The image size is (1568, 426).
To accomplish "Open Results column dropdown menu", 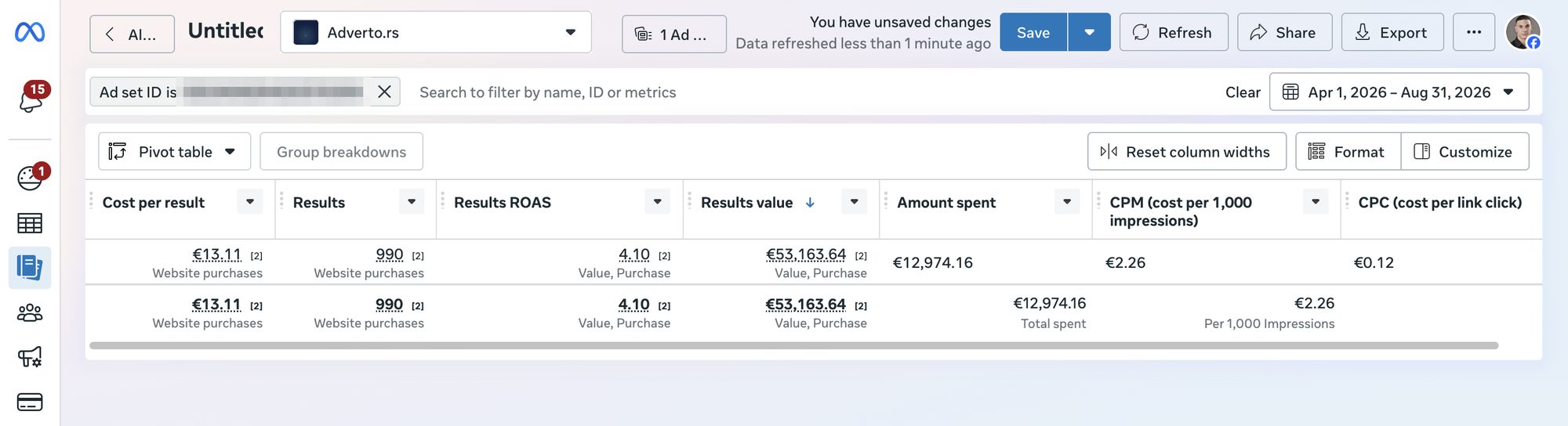I will click(x=412, y=202).
